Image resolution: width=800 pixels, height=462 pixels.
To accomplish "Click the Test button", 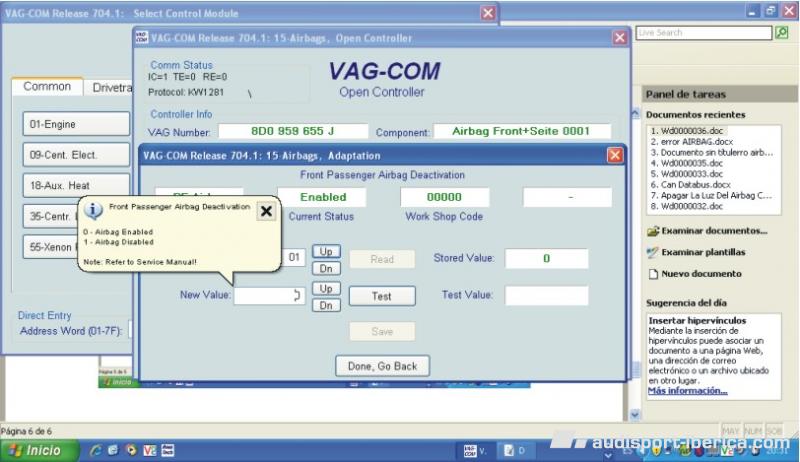I will [x=382, y=296].
